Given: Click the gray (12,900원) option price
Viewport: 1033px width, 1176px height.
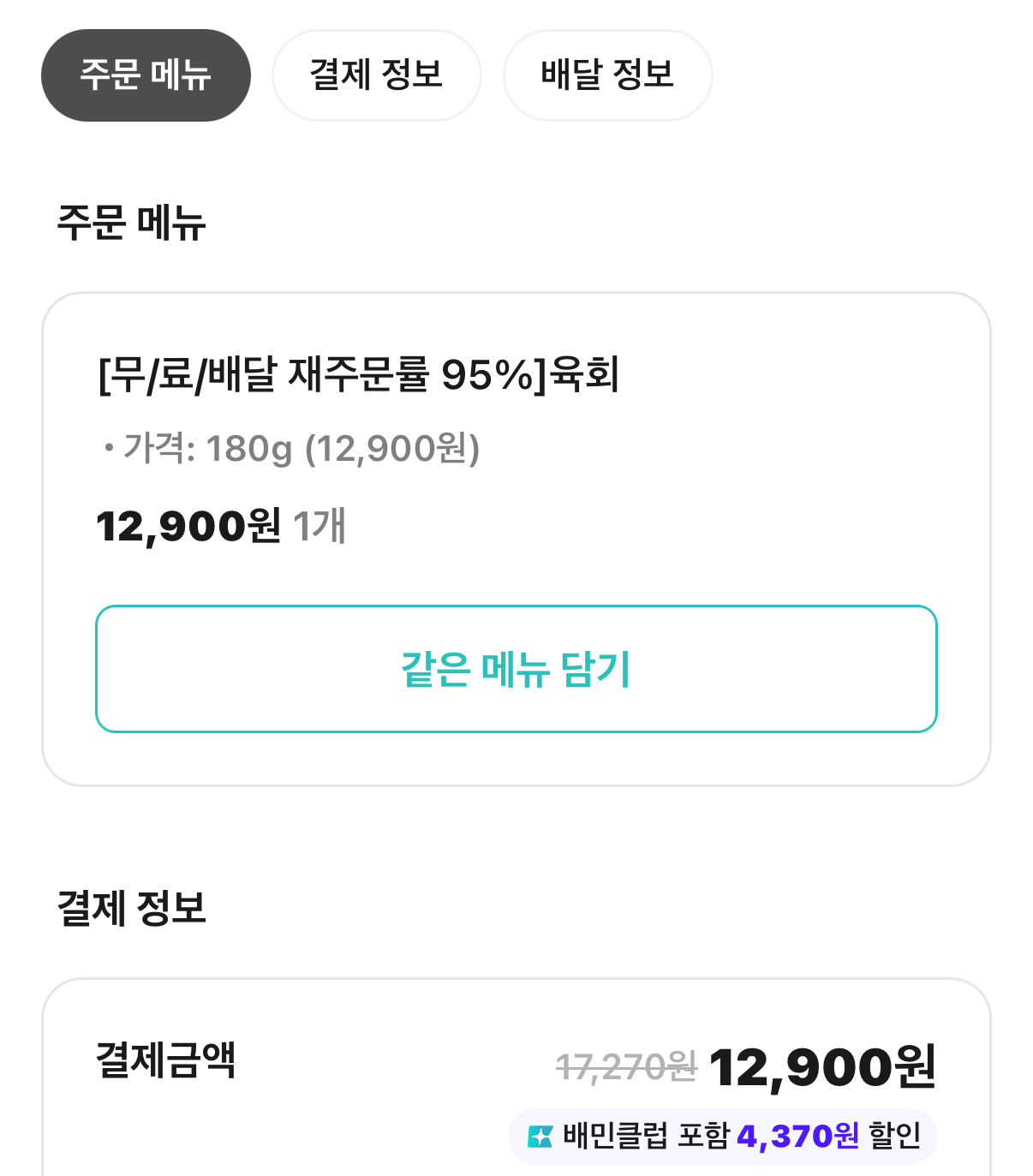Looking at the screenshot, I should point(392,448).
